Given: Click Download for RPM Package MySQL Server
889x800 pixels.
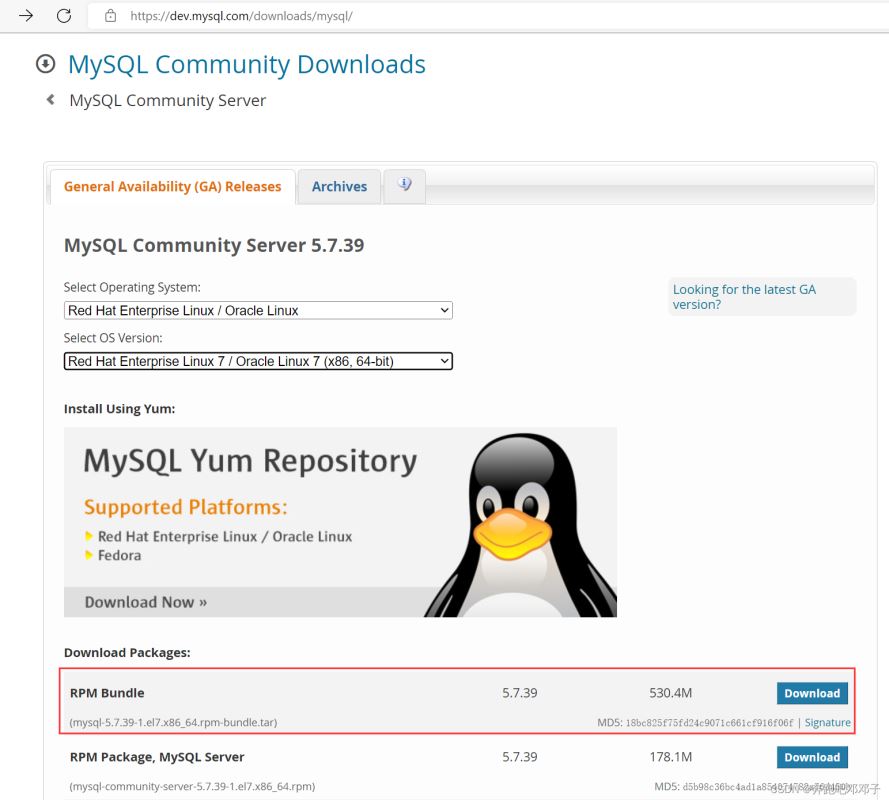Looking at the screenshot, I should coord(811,757).
